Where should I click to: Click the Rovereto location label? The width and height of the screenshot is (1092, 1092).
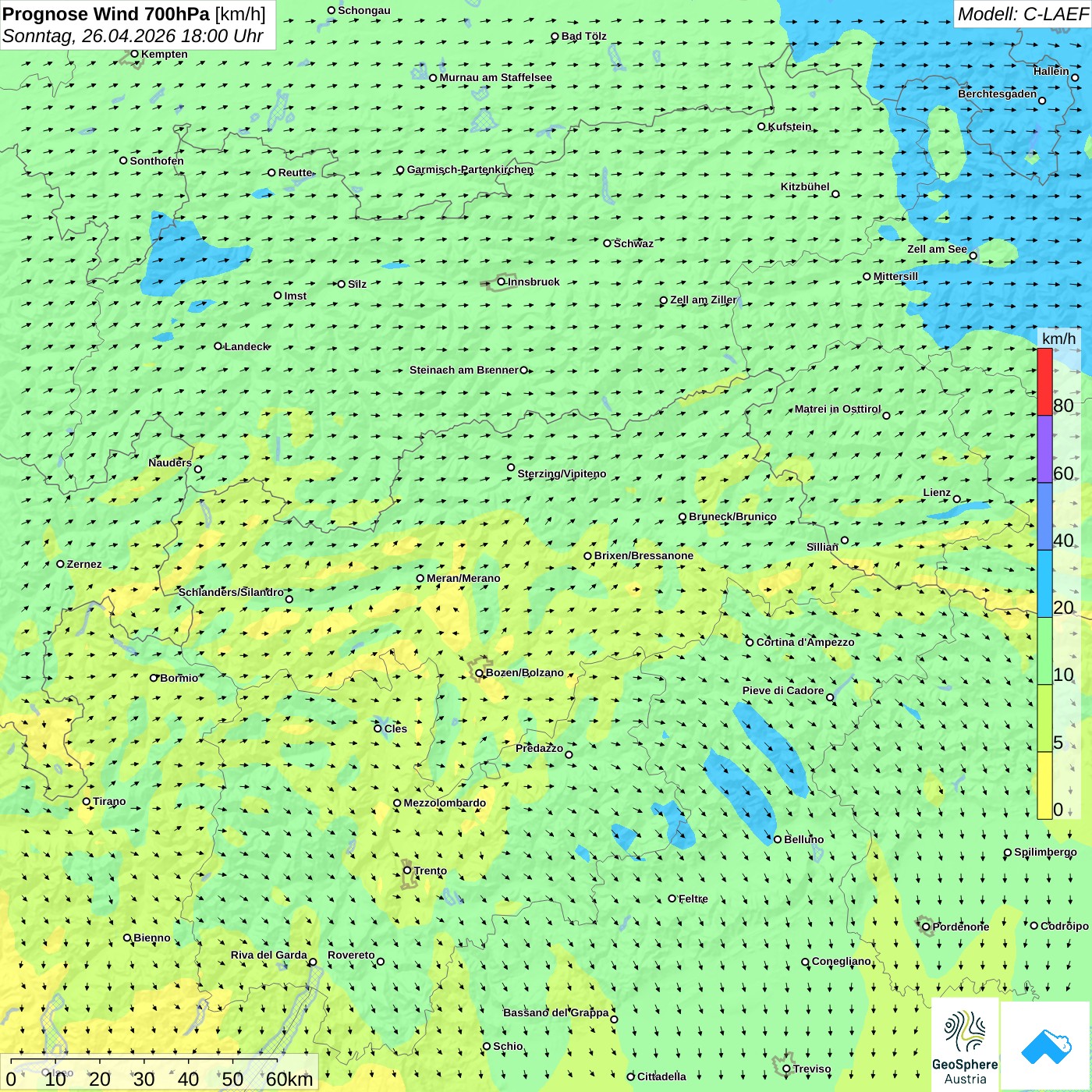click(x=351, y=955)
